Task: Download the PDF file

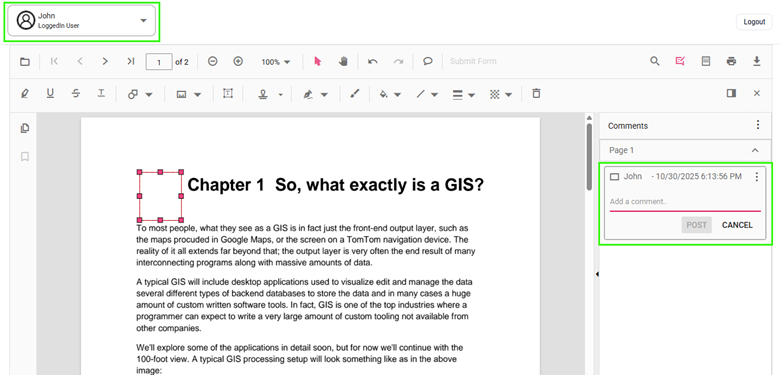Action: tap(757, 61)
